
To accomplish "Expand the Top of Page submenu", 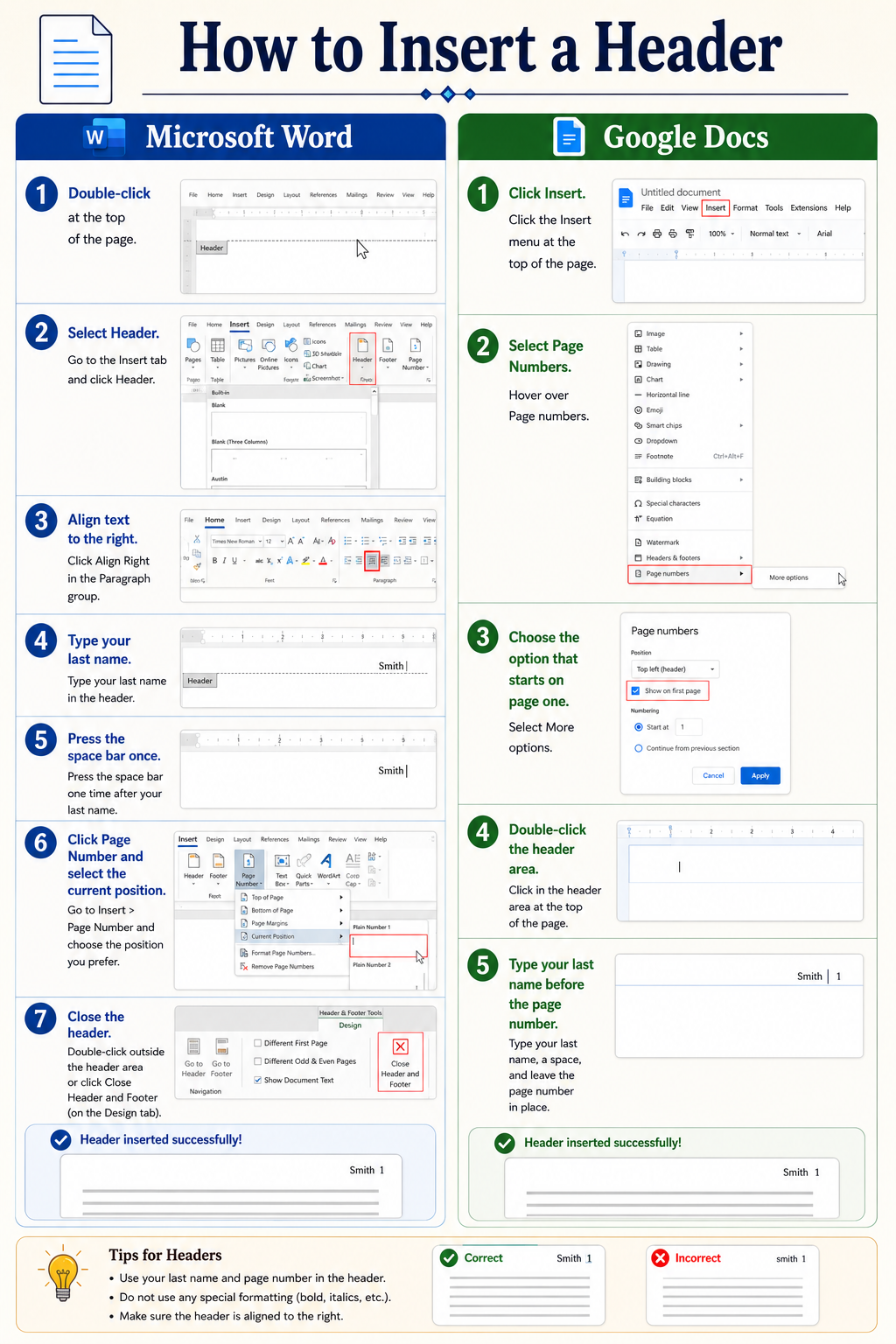I will [x=292, y=897].
